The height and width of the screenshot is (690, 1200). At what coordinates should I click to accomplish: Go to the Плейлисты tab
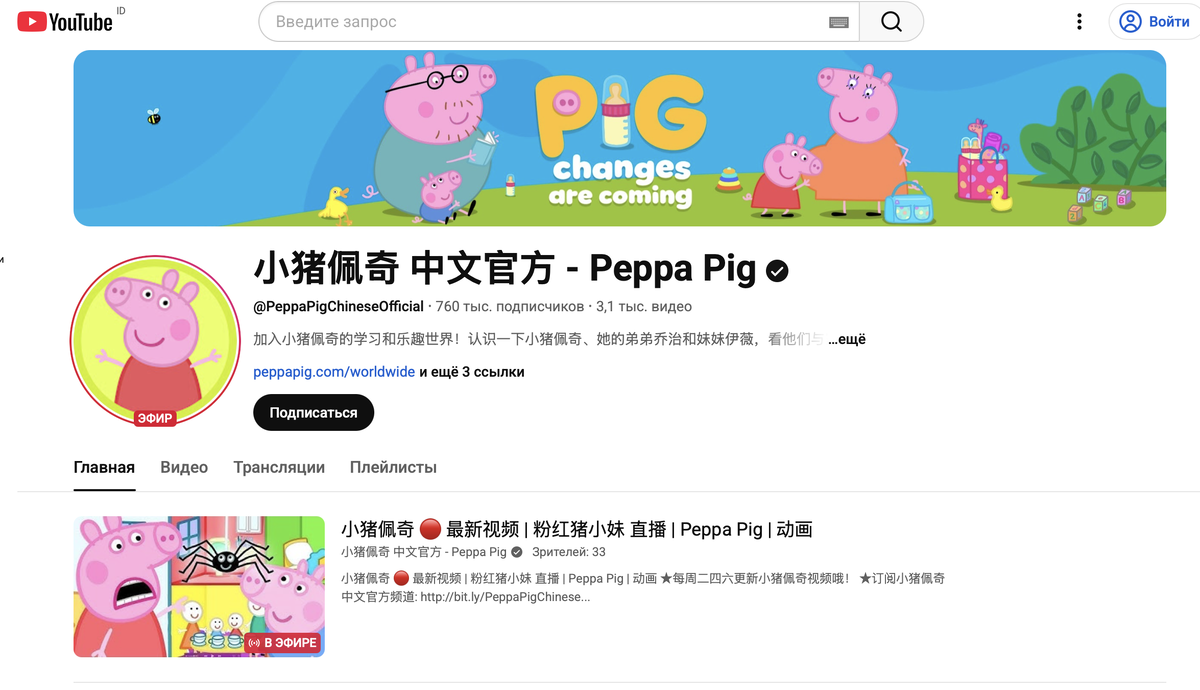393,467
